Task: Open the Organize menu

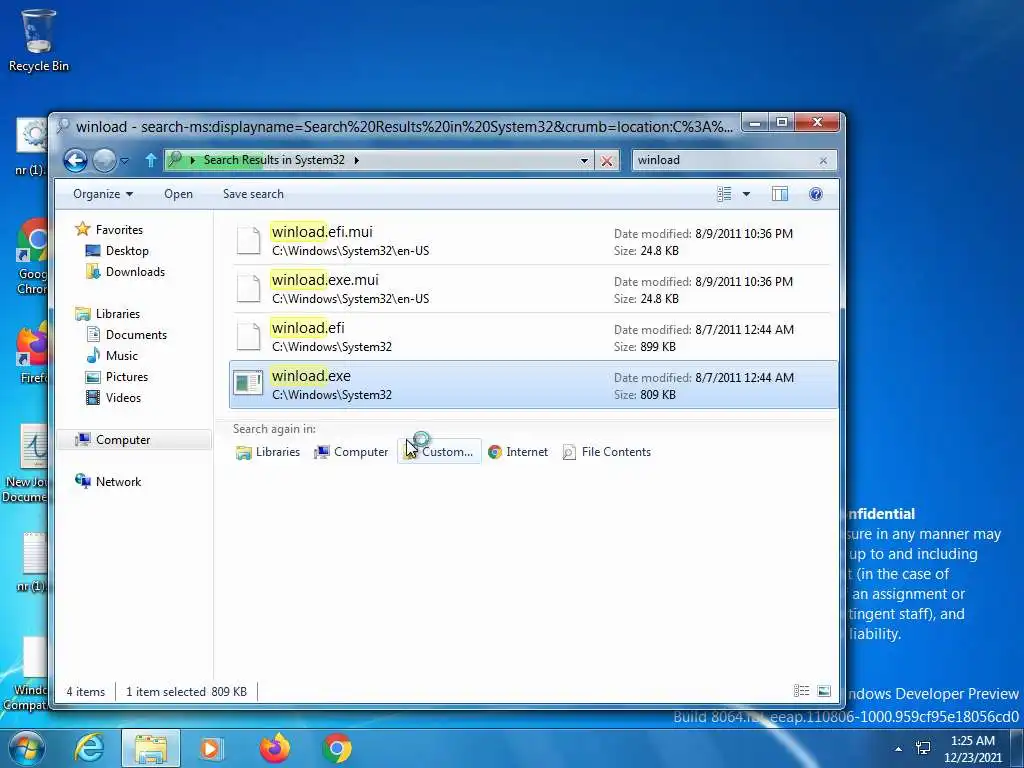Action: tap(103, 194)
